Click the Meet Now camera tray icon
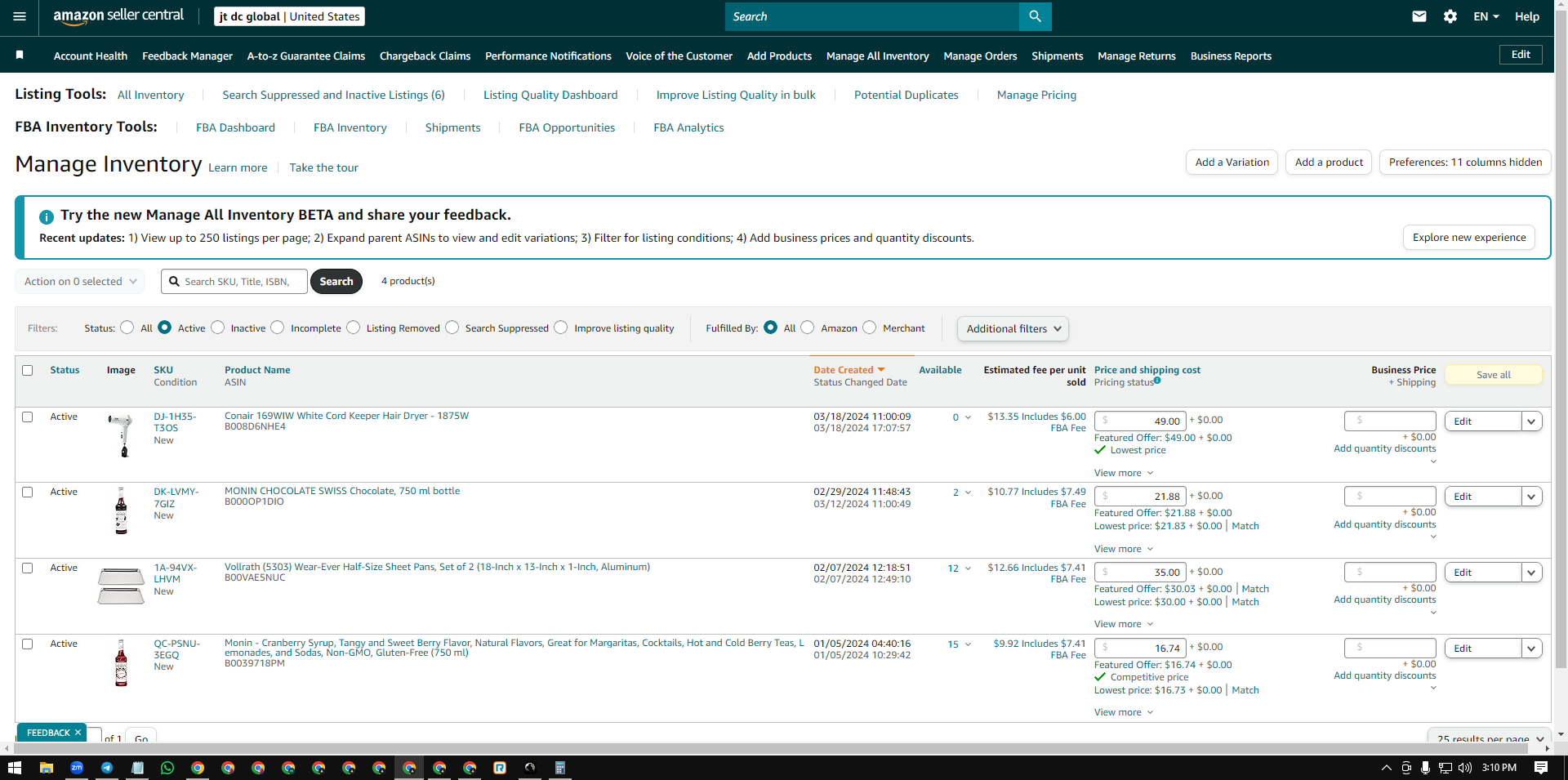This screenshot has height=780, width=1568. (x=1406, y=768)
